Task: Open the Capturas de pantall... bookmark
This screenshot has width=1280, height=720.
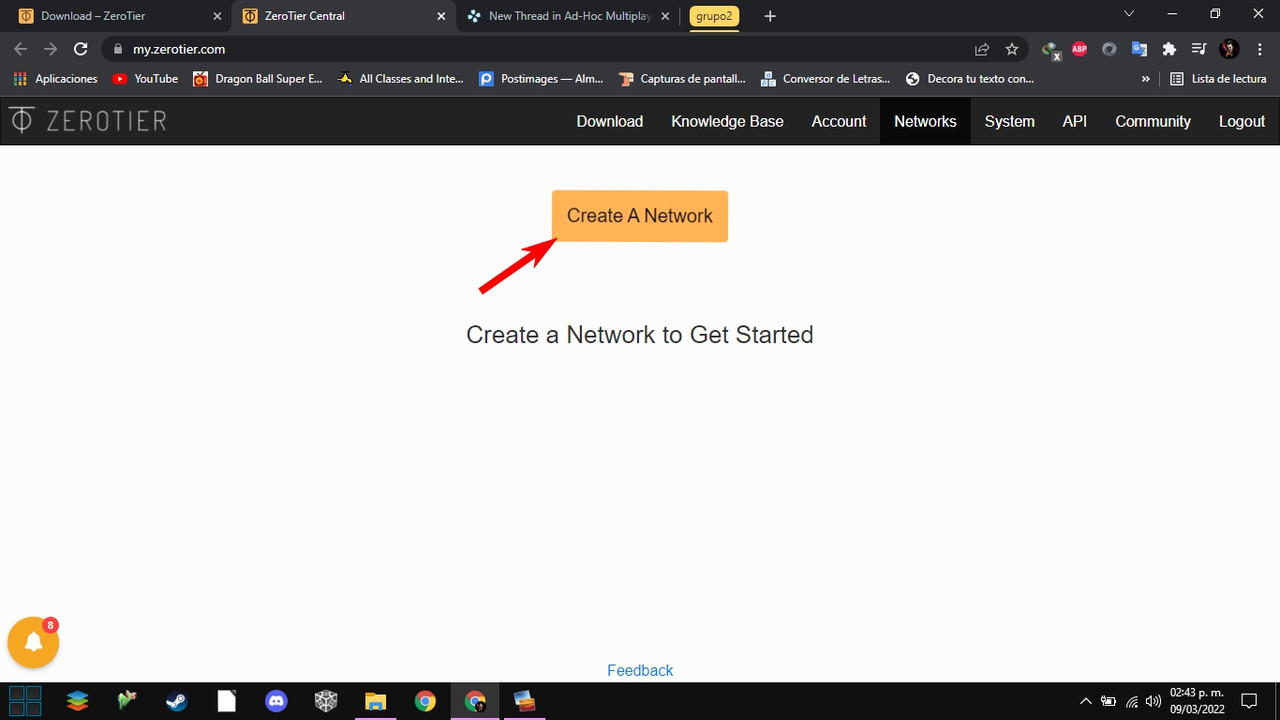Action: 682,79
